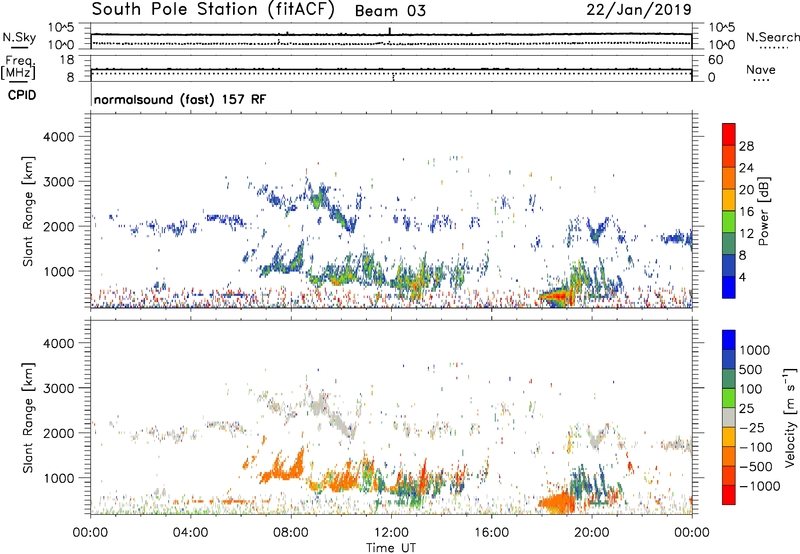Click the '28' tick on power colorbar
This screenshot has width=800, height=554.
point(746,146)
